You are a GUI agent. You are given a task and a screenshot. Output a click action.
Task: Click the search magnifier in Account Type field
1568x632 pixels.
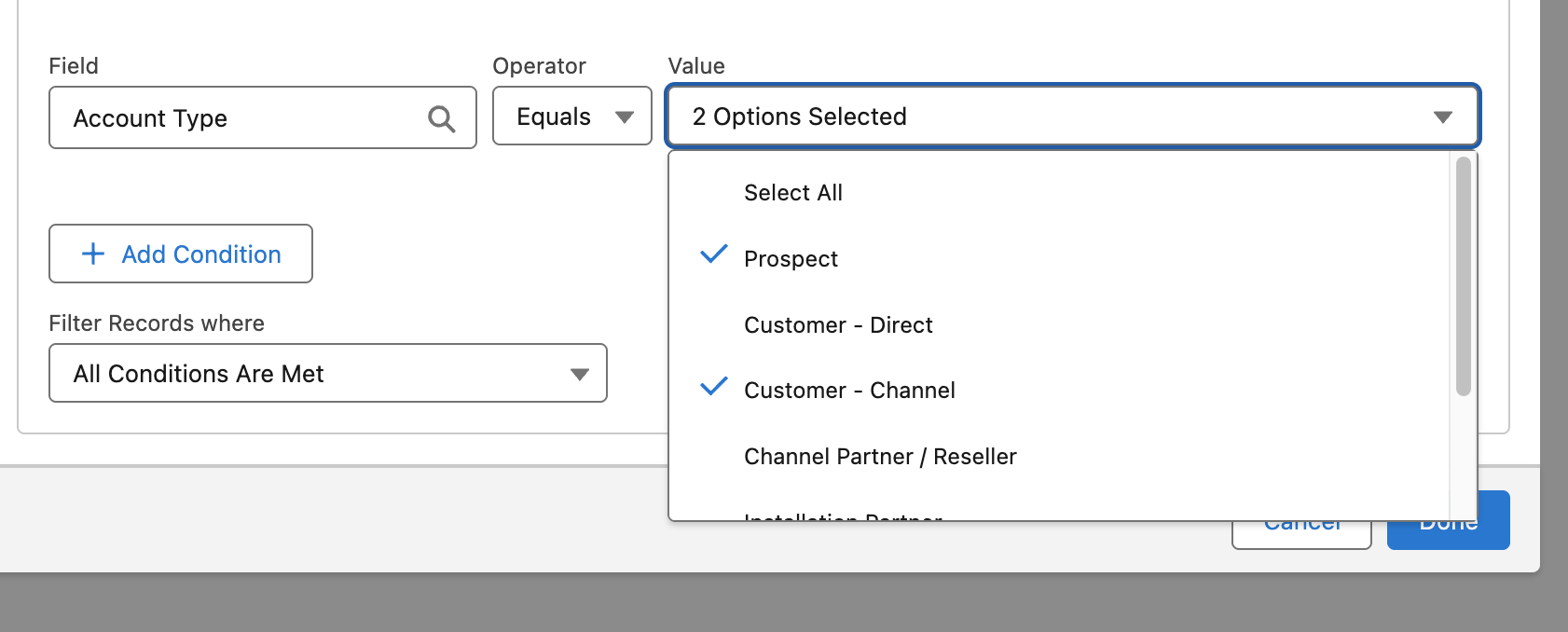point(441,118)
